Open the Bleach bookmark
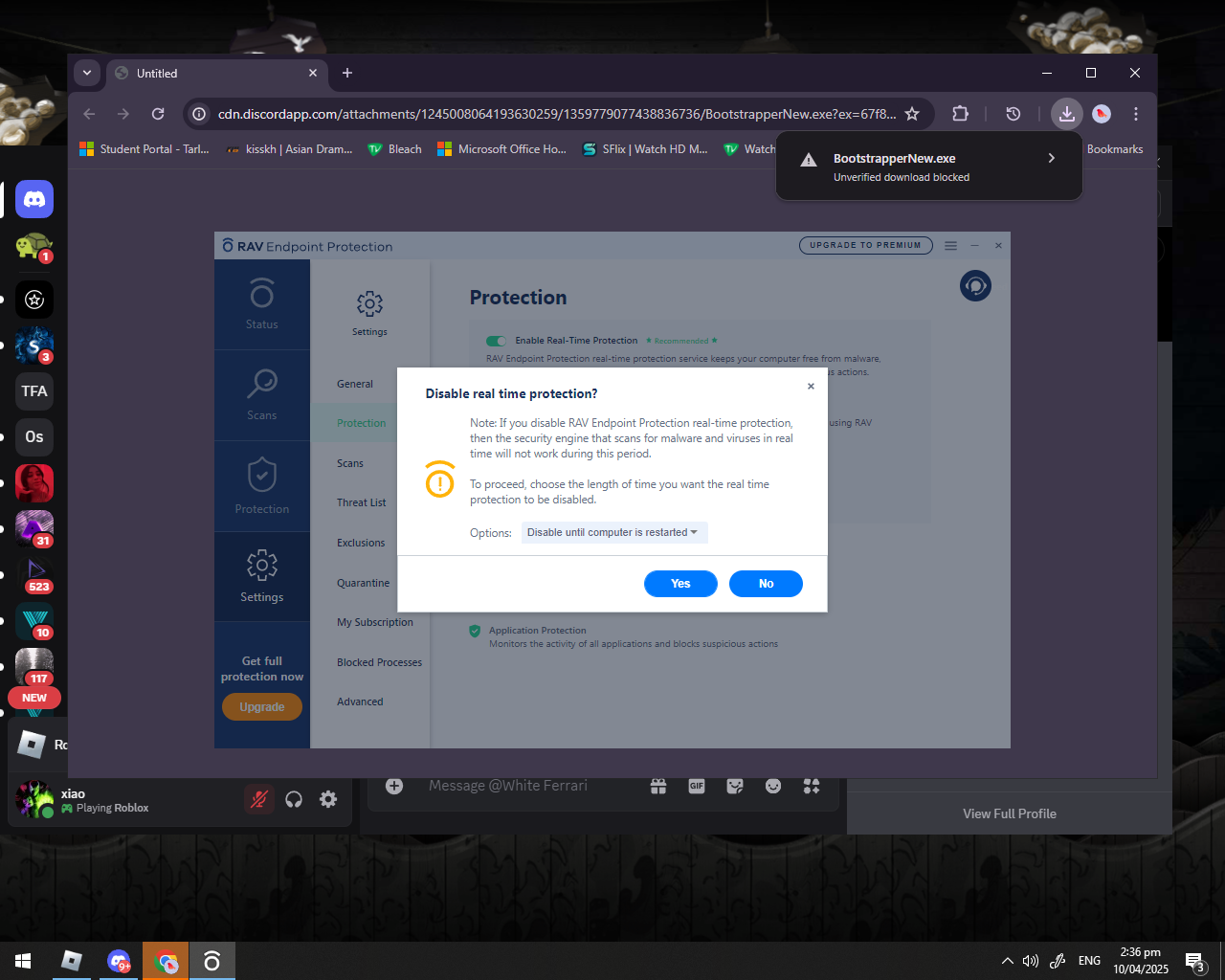This screenshot has height=980, width=1225. [395, 149]
